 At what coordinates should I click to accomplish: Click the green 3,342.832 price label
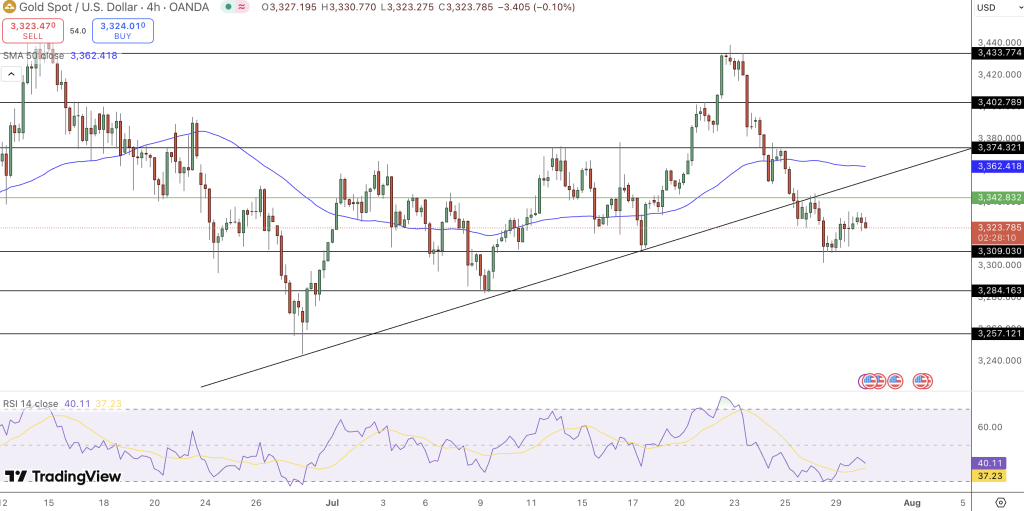click(x=999, y=197)
